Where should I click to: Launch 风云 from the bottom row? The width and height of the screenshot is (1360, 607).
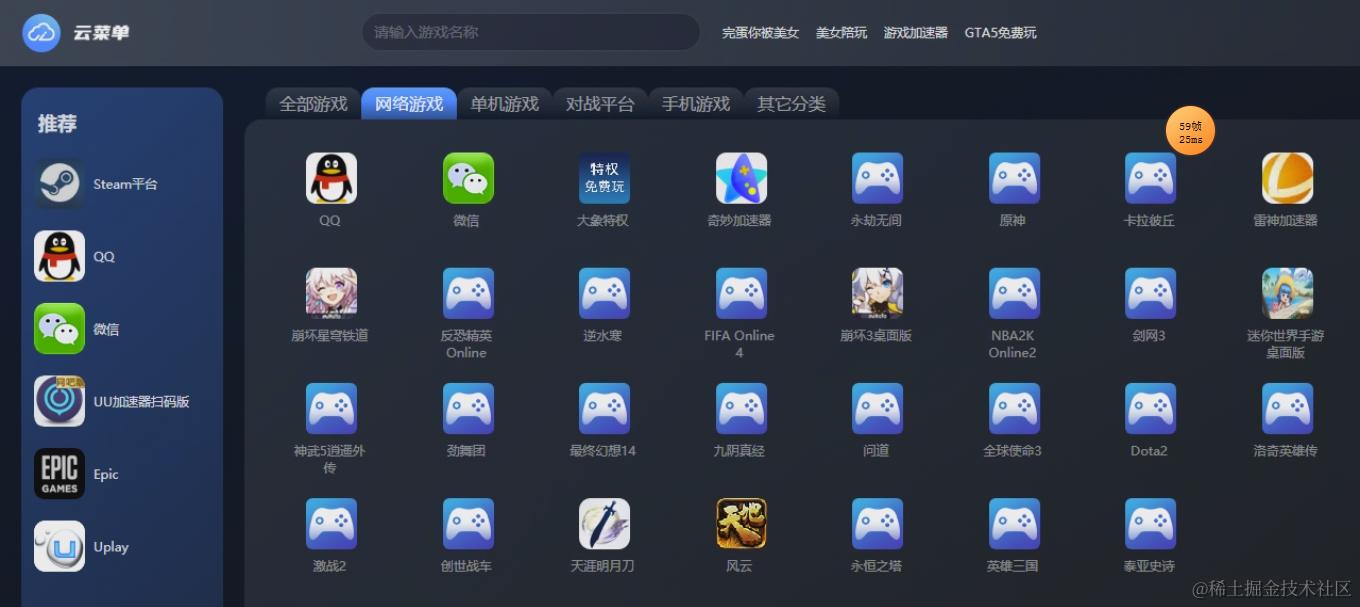740,523
